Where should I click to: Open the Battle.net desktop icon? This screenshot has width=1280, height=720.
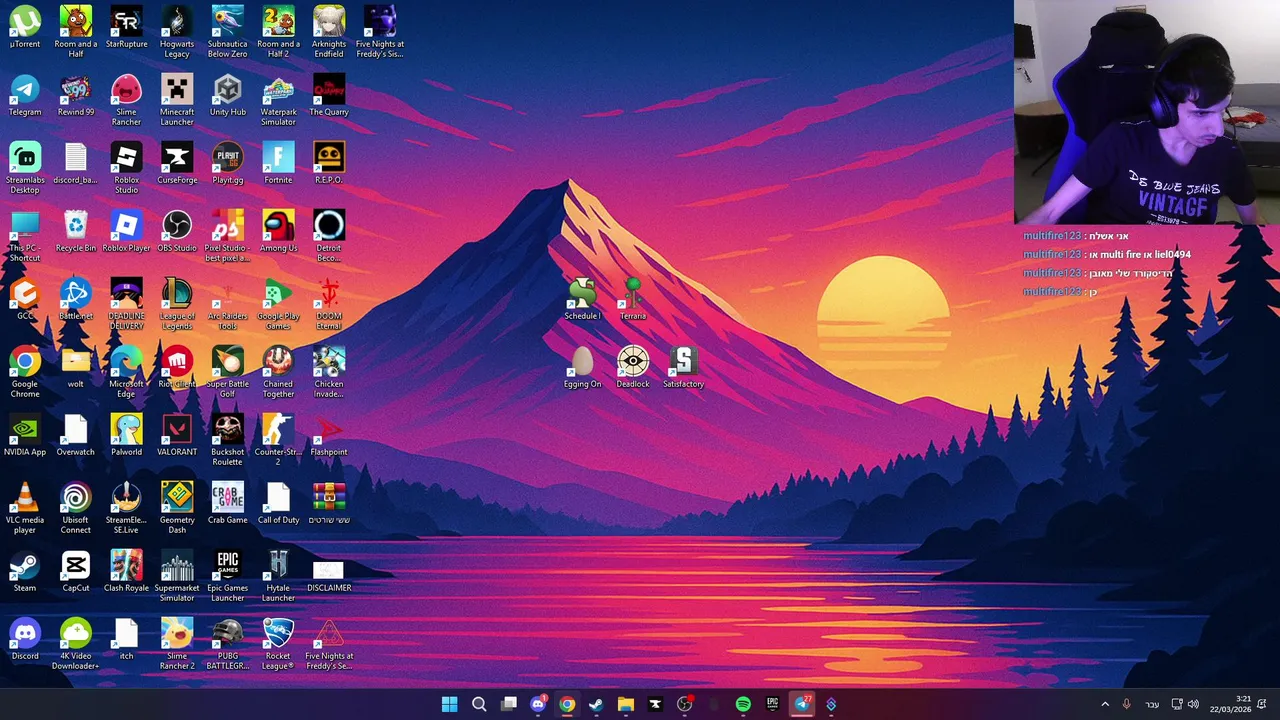point(76,300)
